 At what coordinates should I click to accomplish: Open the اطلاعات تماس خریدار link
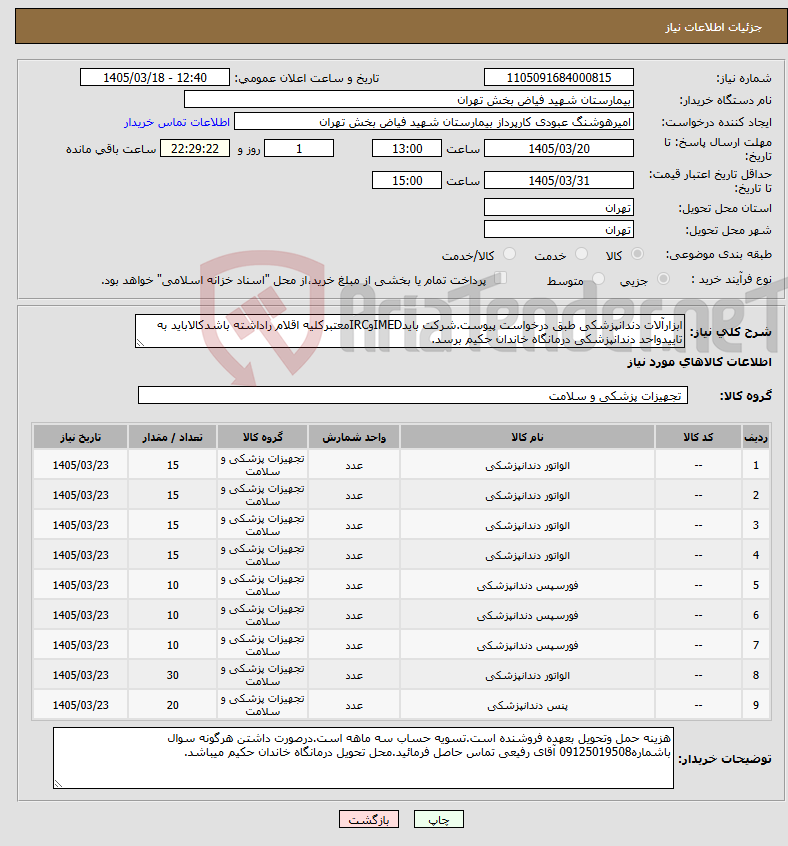click(x=177, y=122)
